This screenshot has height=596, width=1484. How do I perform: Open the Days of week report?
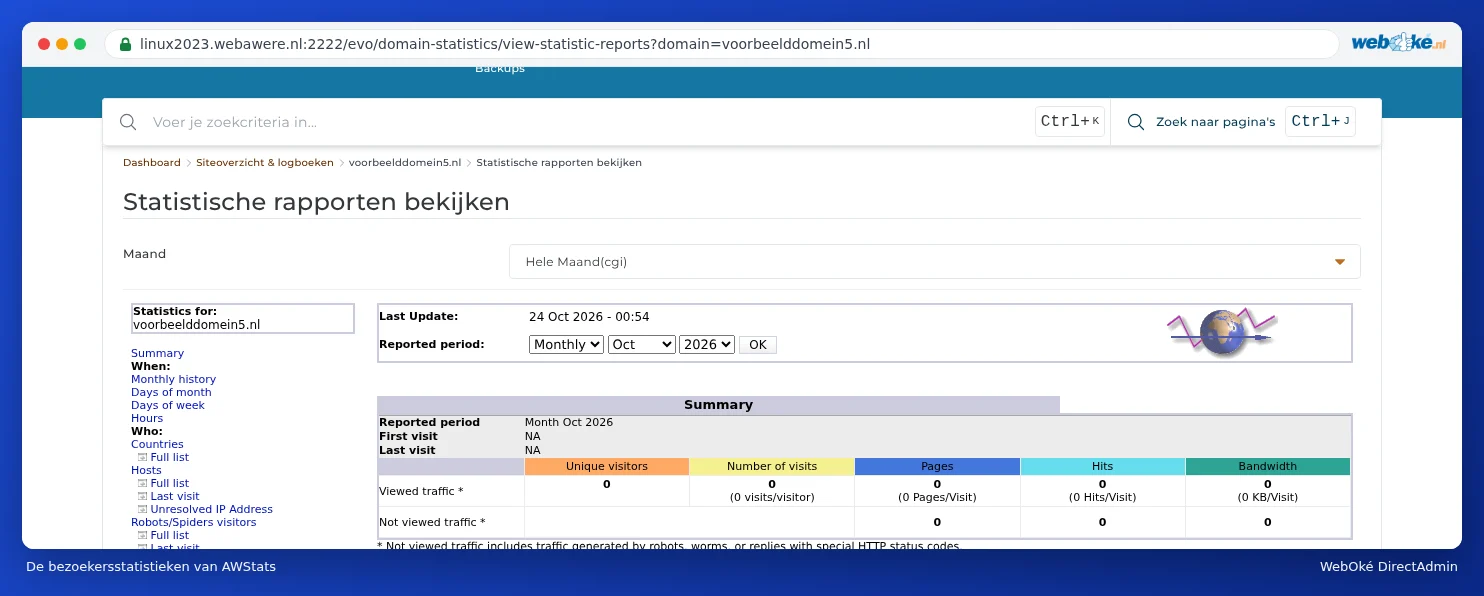[x=168, y=406]
